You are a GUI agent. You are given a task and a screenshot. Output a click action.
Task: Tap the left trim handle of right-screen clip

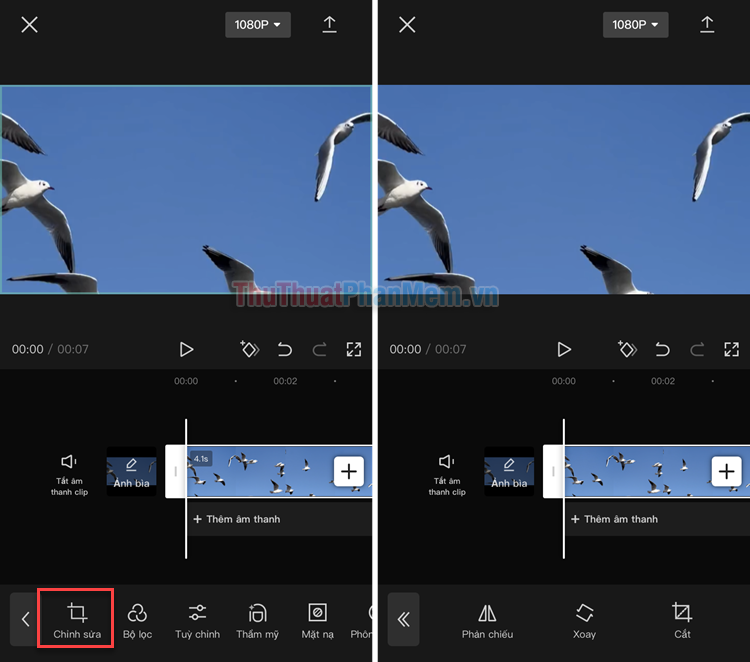(553, 472)
